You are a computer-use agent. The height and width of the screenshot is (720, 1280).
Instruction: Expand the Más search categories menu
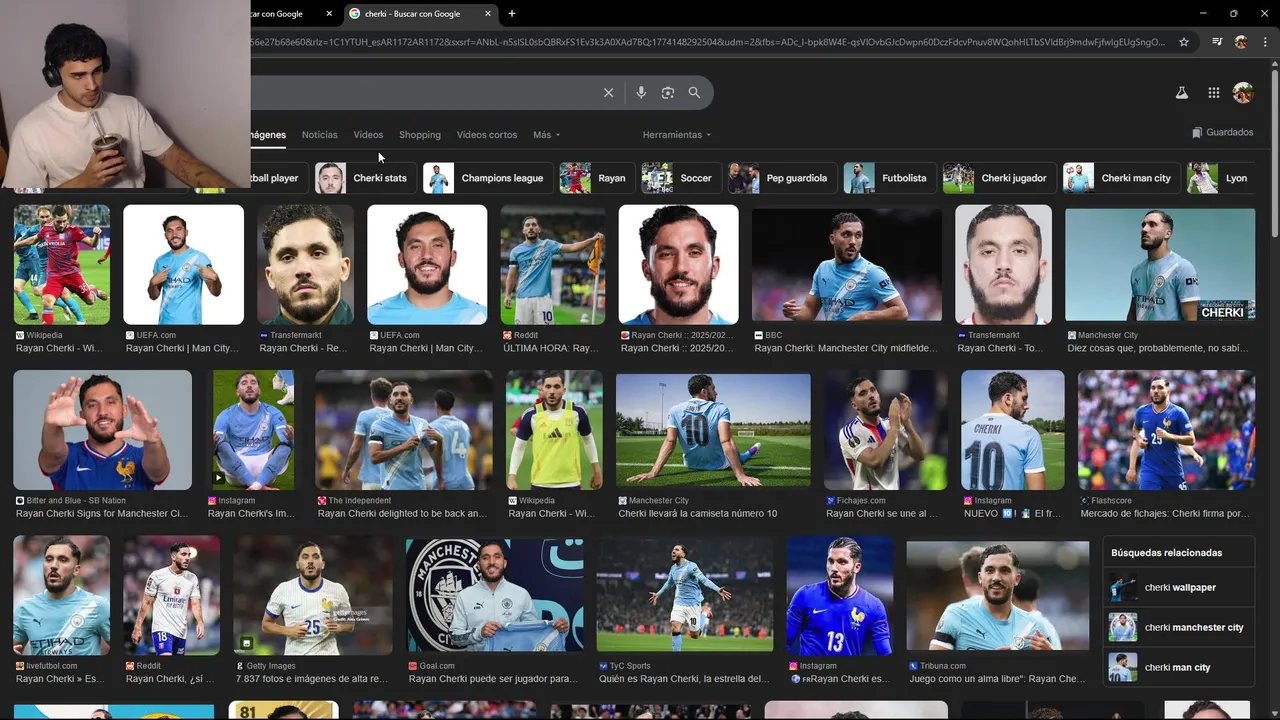[546, 135]
